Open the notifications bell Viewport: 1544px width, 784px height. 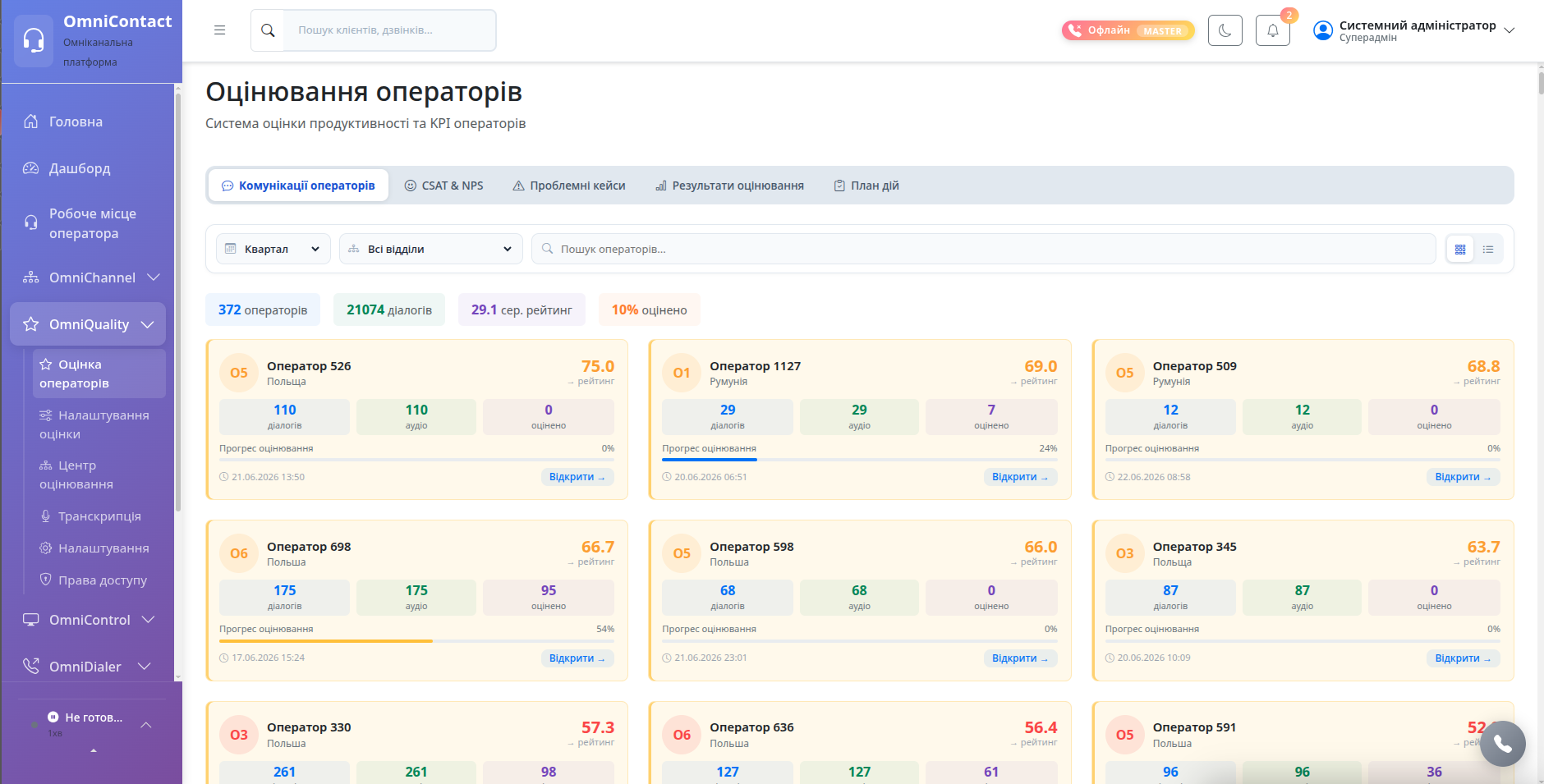click(1272, 30)
